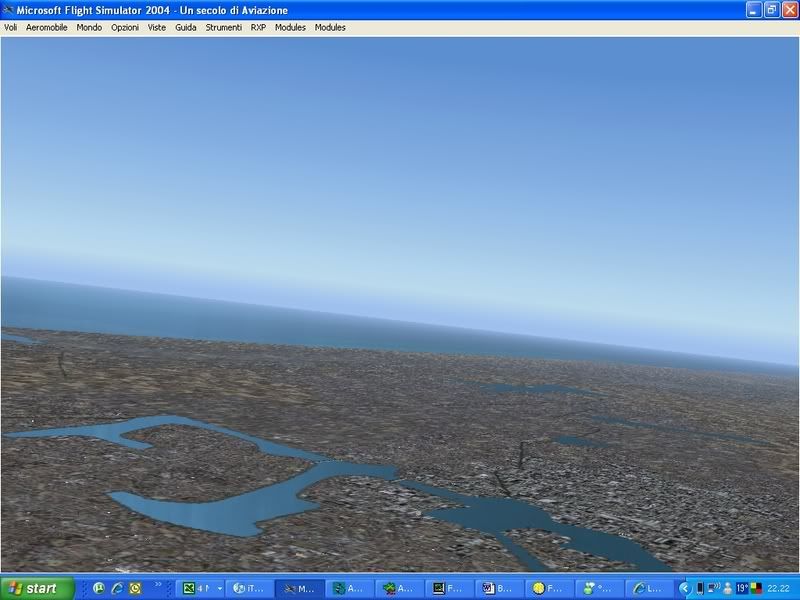Close the Flight Simulator 2004 window
Viewport: 800px width, 600px height.
coord(789,10)
